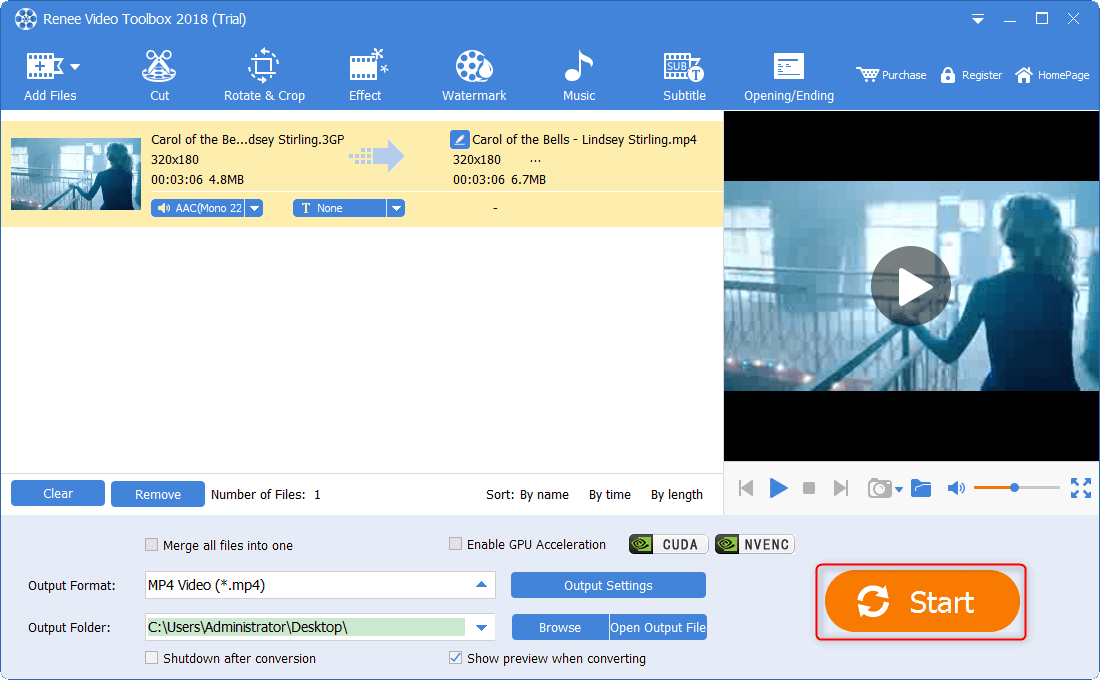The width and height of the screenshot is (1100, 680).
Task: Sort files By length
Action: [676, 494]
